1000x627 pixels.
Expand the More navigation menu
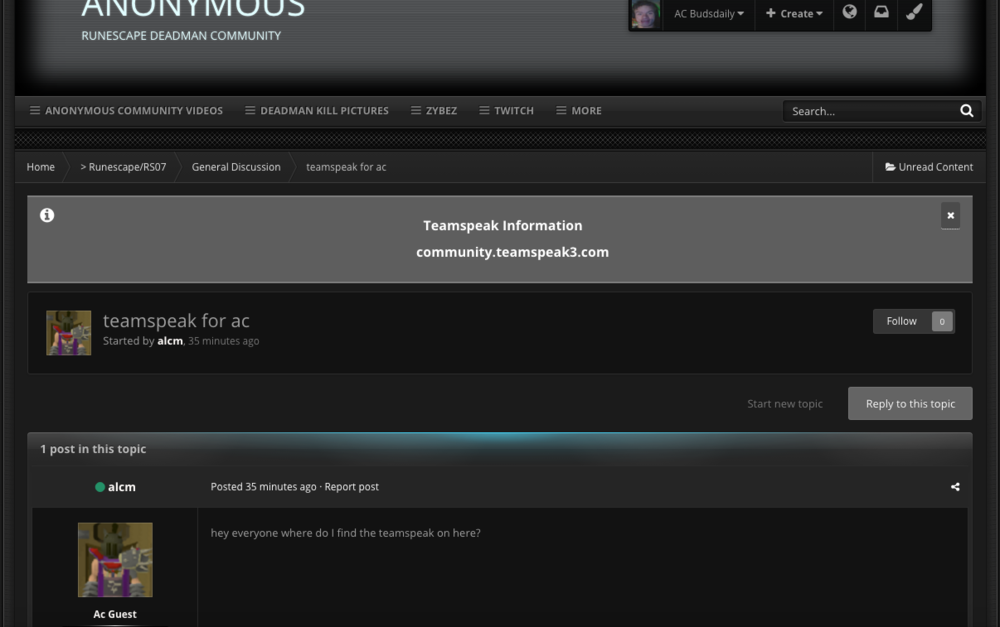click(x=579, y=111)
